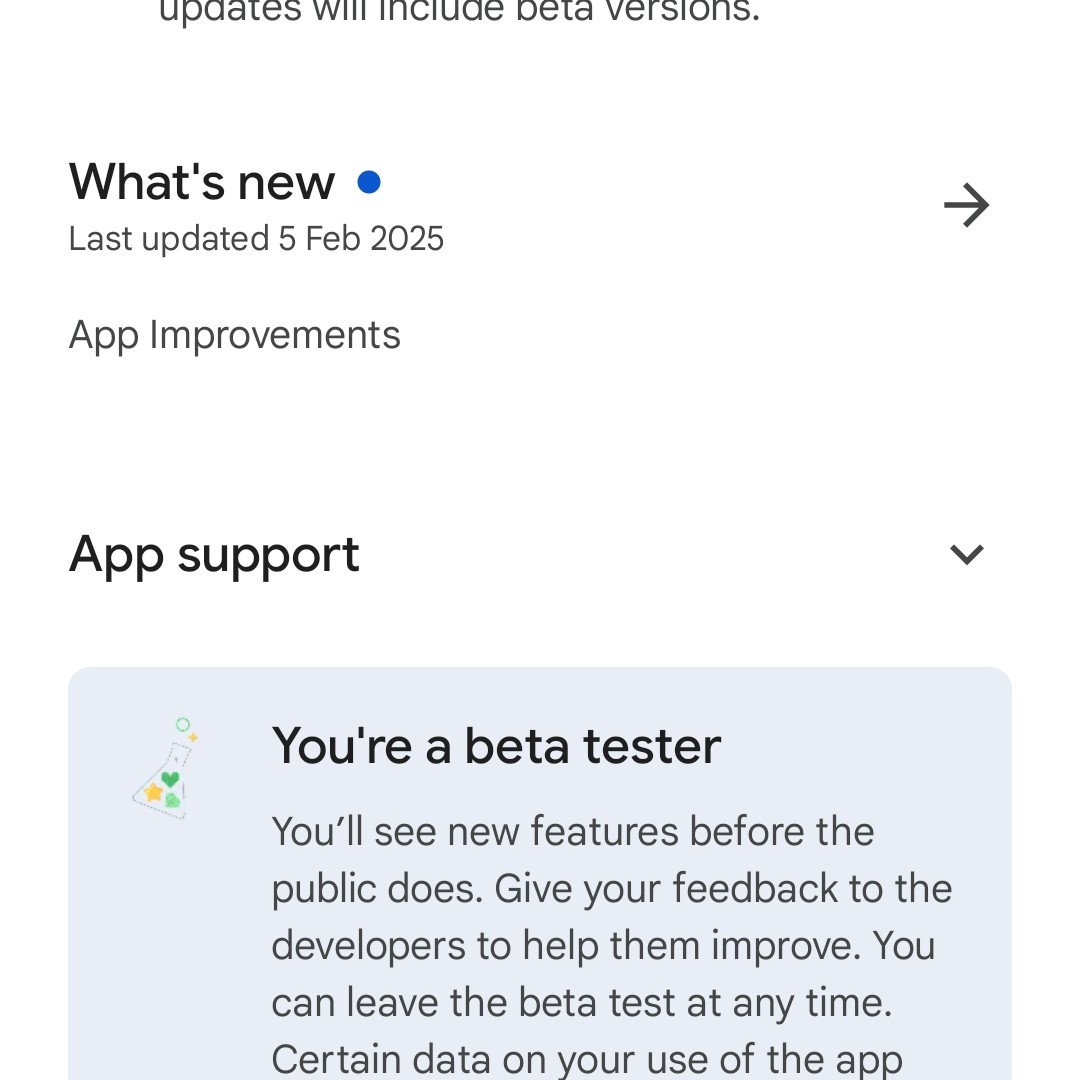Click the blue new-update dot indicator
This screenshot has height=1080, width=1080.
(369, 182)
